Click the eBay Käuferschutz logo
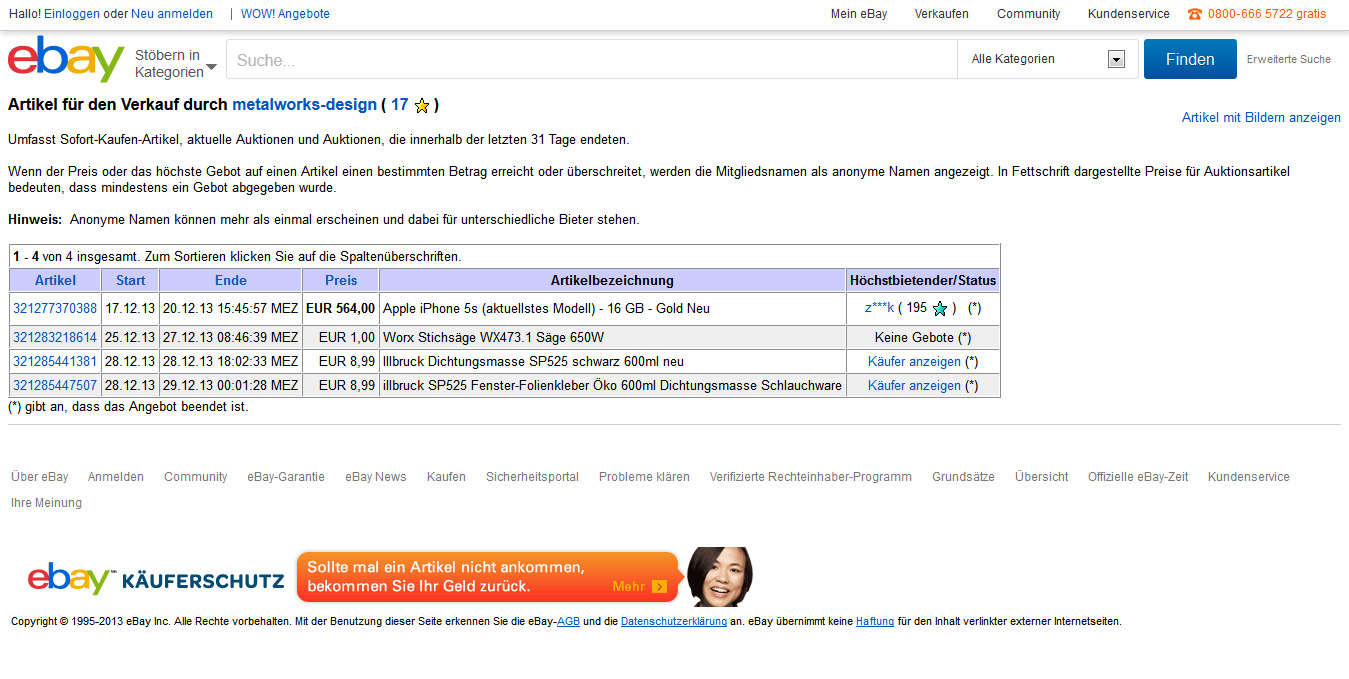The image size is (1349, 679). point(157,578)
